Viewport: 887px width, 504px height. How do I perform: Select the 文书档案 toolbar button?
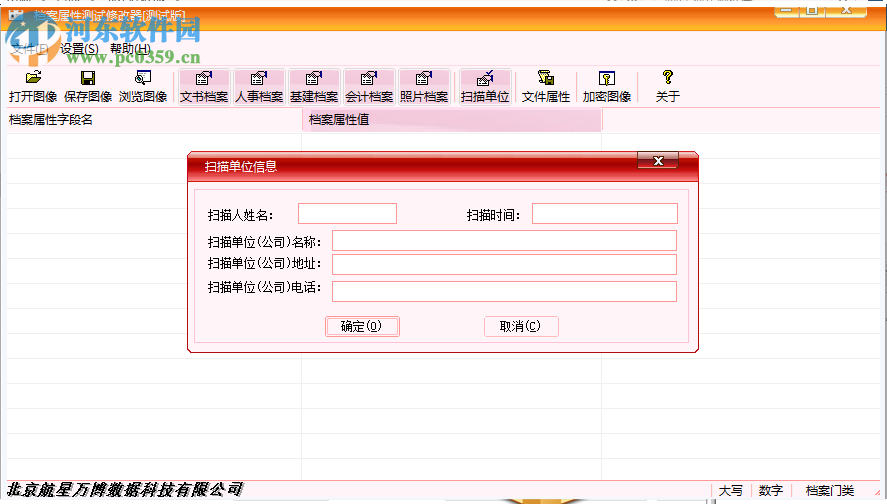tap(204, 87)
